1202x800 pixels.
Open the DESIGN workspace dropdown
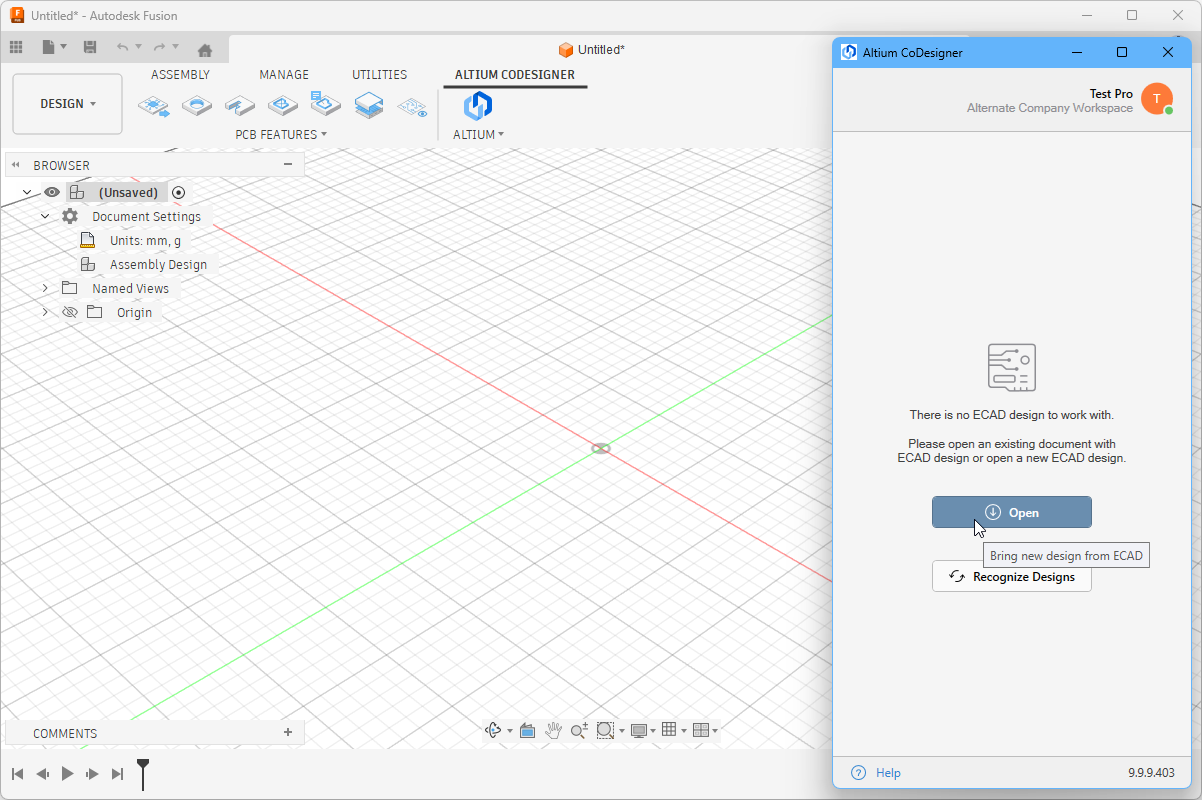pos(67,103)
